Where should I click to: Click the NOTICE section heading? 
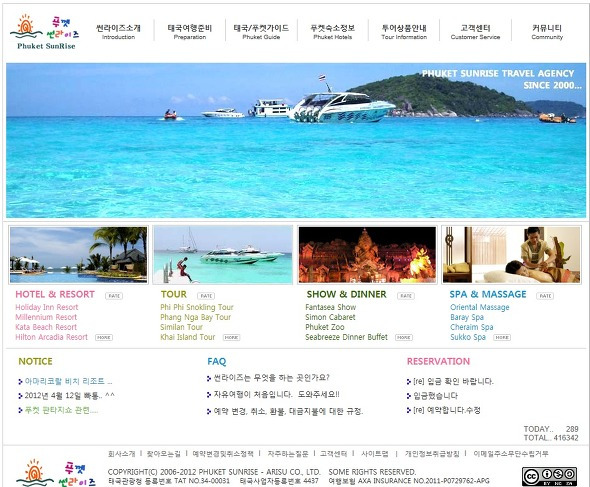point(35,361)
